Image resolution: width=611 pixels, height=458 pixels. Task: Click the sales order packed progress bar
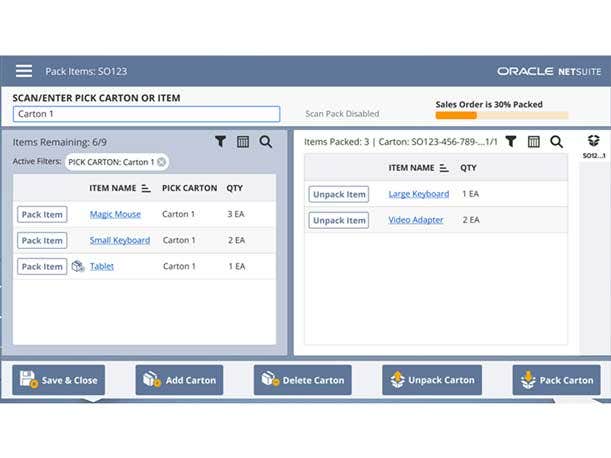[501, 115]
